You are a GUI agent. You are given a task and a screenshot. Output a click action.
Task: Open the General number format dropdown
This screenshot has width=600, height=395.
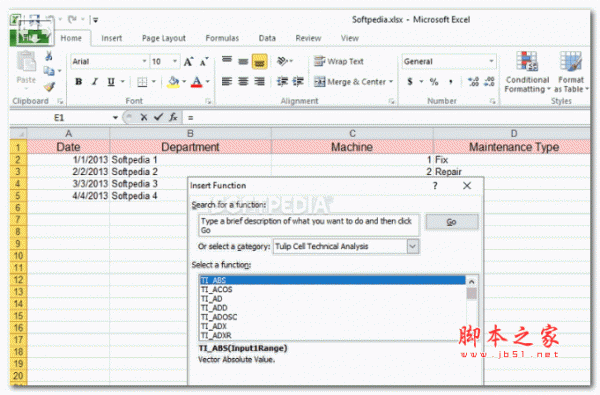pos(491,61)
